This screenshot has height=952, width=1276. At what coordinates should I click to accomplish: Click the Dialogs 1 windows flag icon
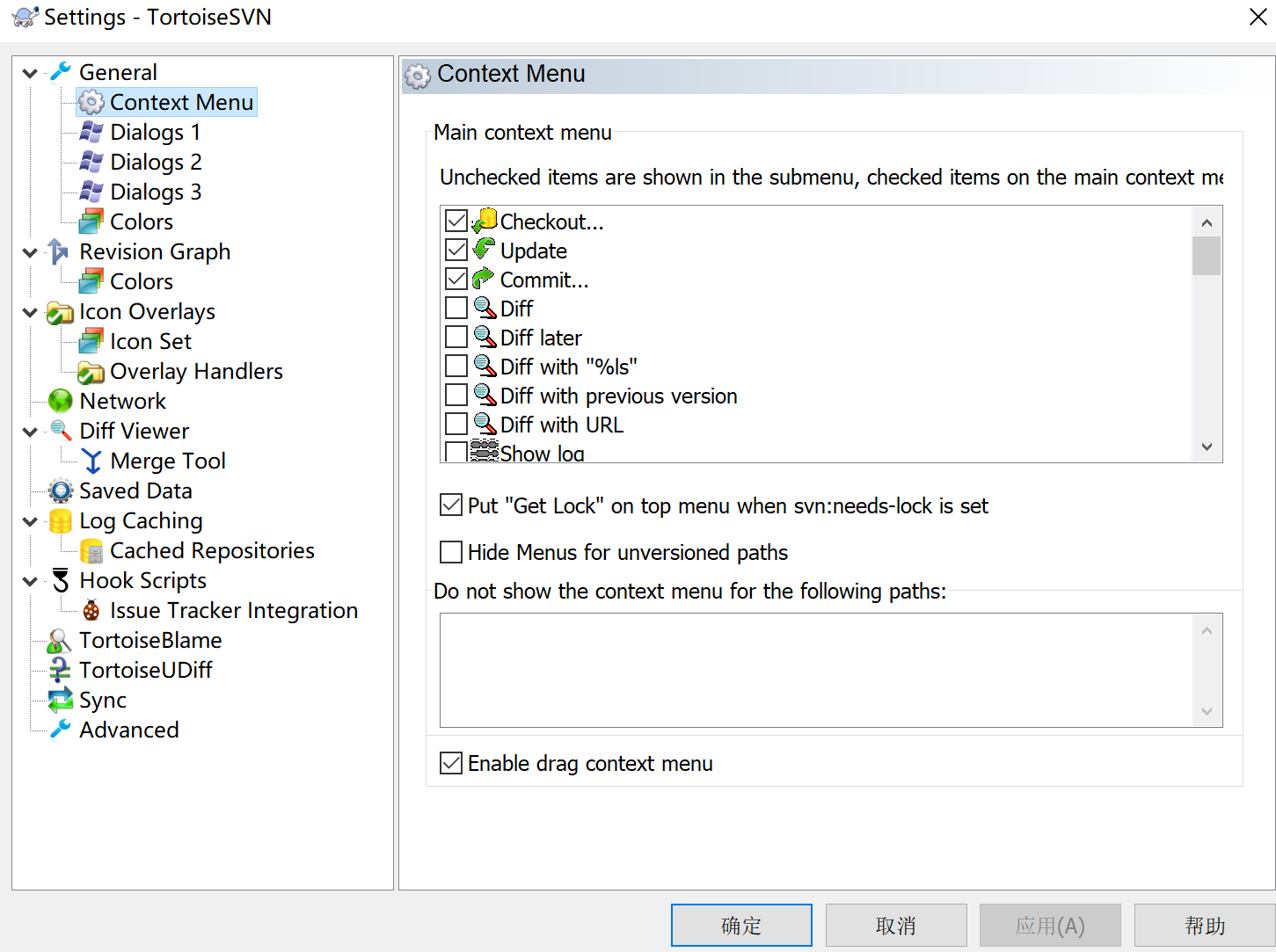pyautogui.click(x=91, y=133)
